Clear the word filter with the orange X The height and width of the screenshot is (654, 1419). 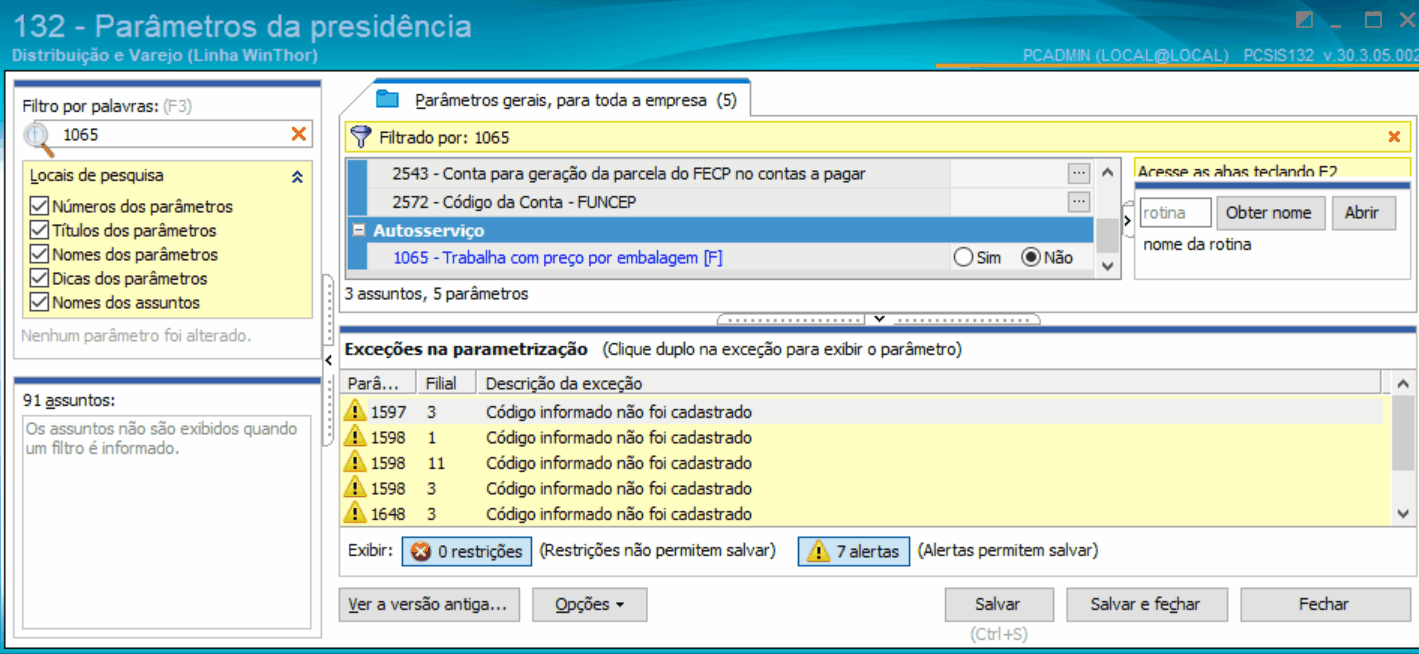(x=298, y=134)
